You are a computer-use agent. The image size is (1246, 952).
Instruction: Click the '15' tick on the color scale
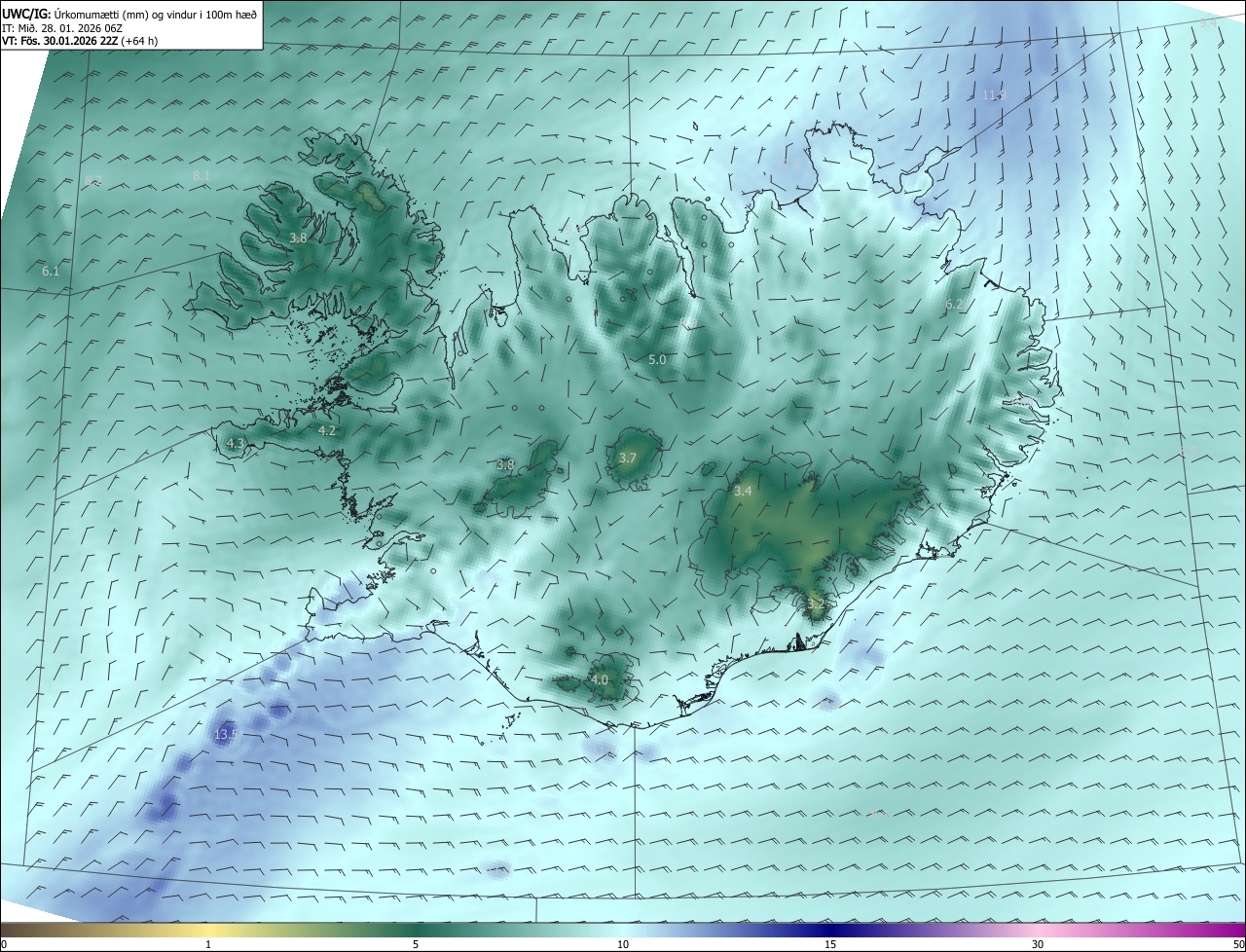pyautogui.click(x=830, y=944)
